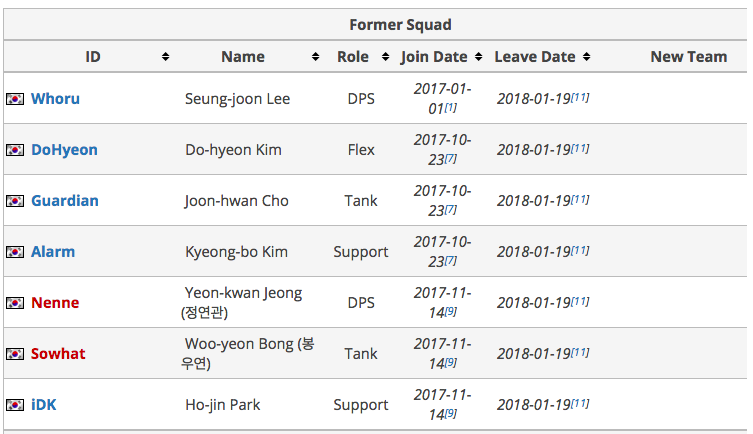This screenshot has width=753, height=434.
Task: Click the flag icon beside Alarm
Action: 15,252
